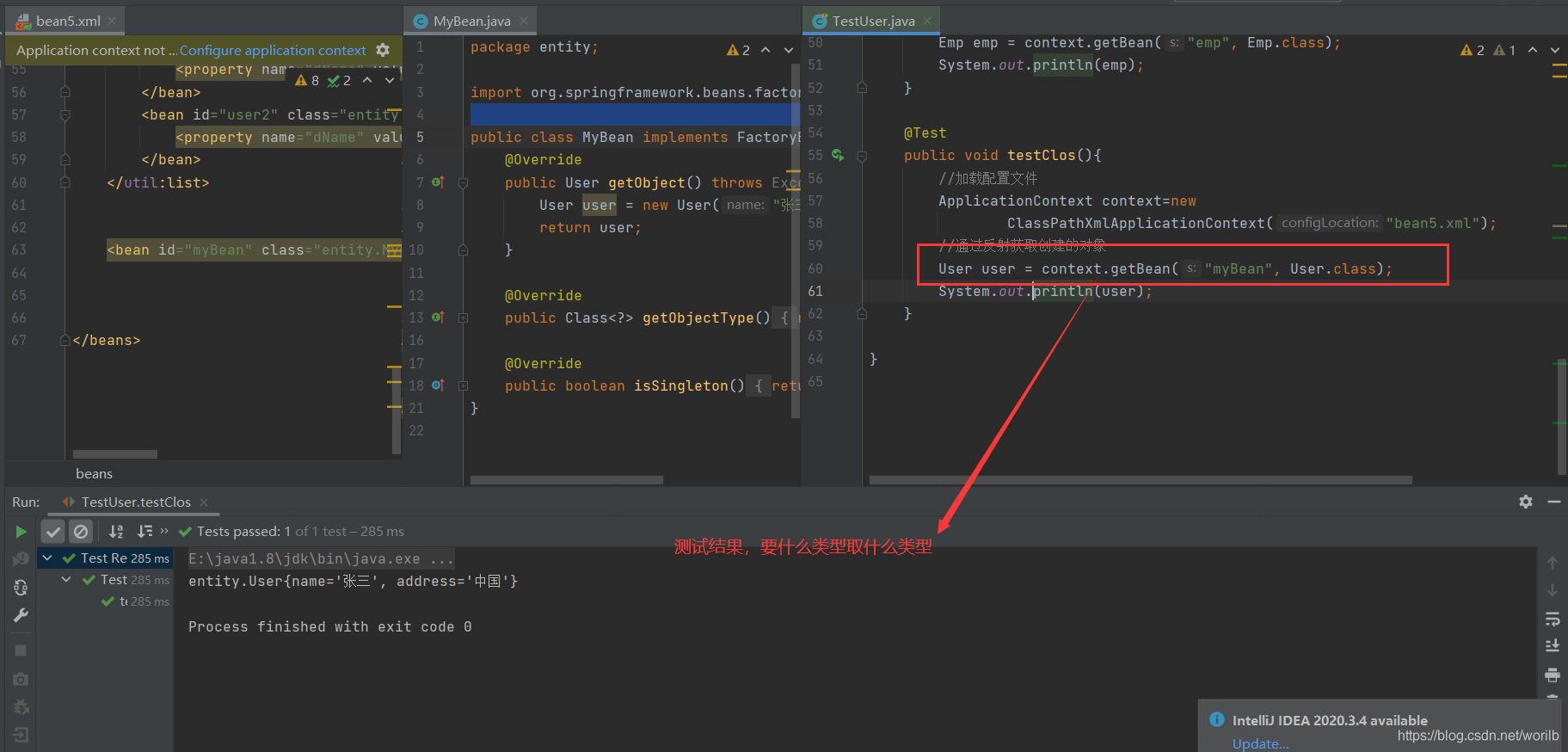Close the bean5.xml tab

[112, 21]
